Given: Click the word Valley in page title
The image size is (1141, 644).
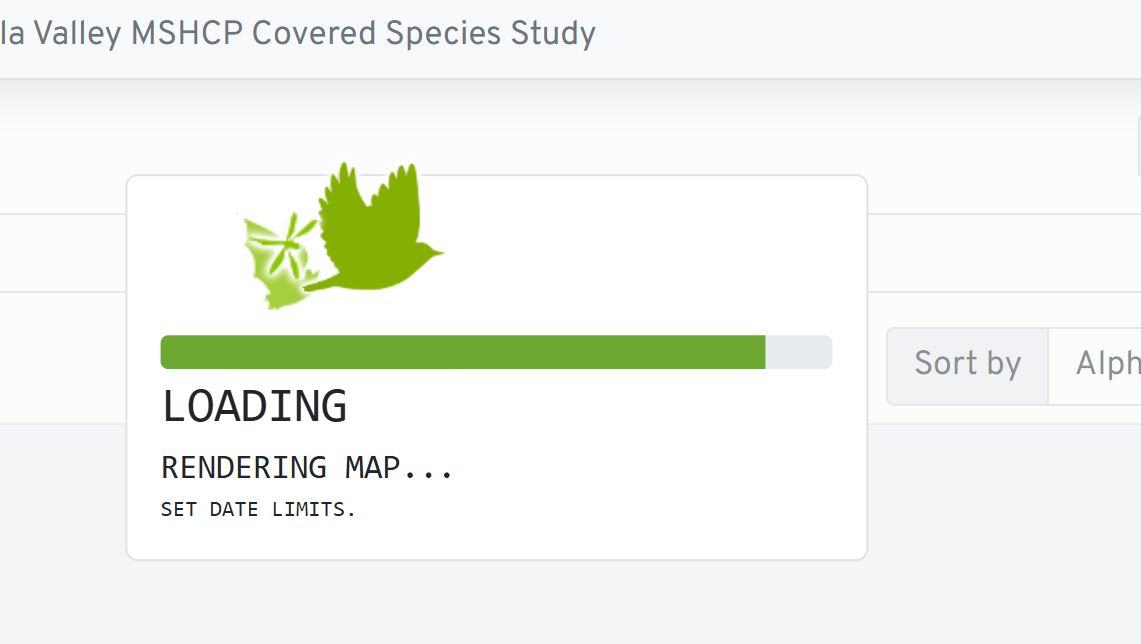Looking at the screenshot, I should (x=77, y=34).
